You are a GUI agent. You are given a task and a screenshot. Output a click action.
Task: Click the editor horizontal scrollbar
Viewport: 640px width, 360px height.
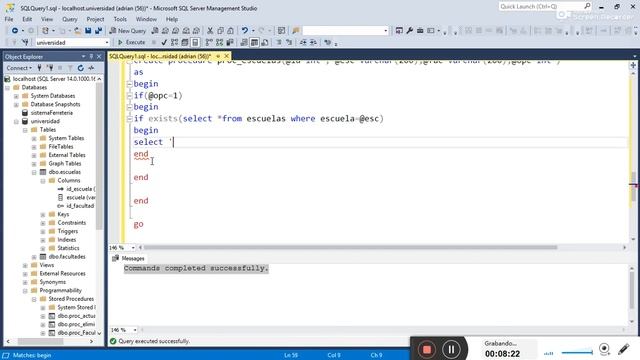(x=350, y=247)
